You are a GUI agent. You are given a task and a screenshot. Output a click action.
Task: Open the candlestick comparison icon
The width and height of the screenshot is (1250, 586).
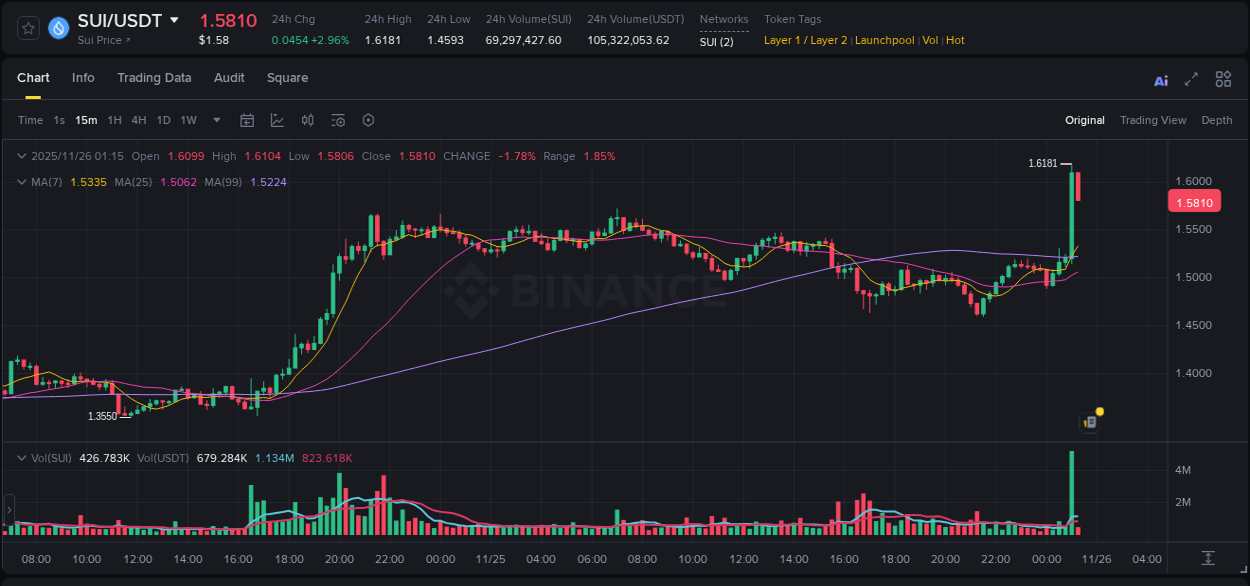[307, 120]
